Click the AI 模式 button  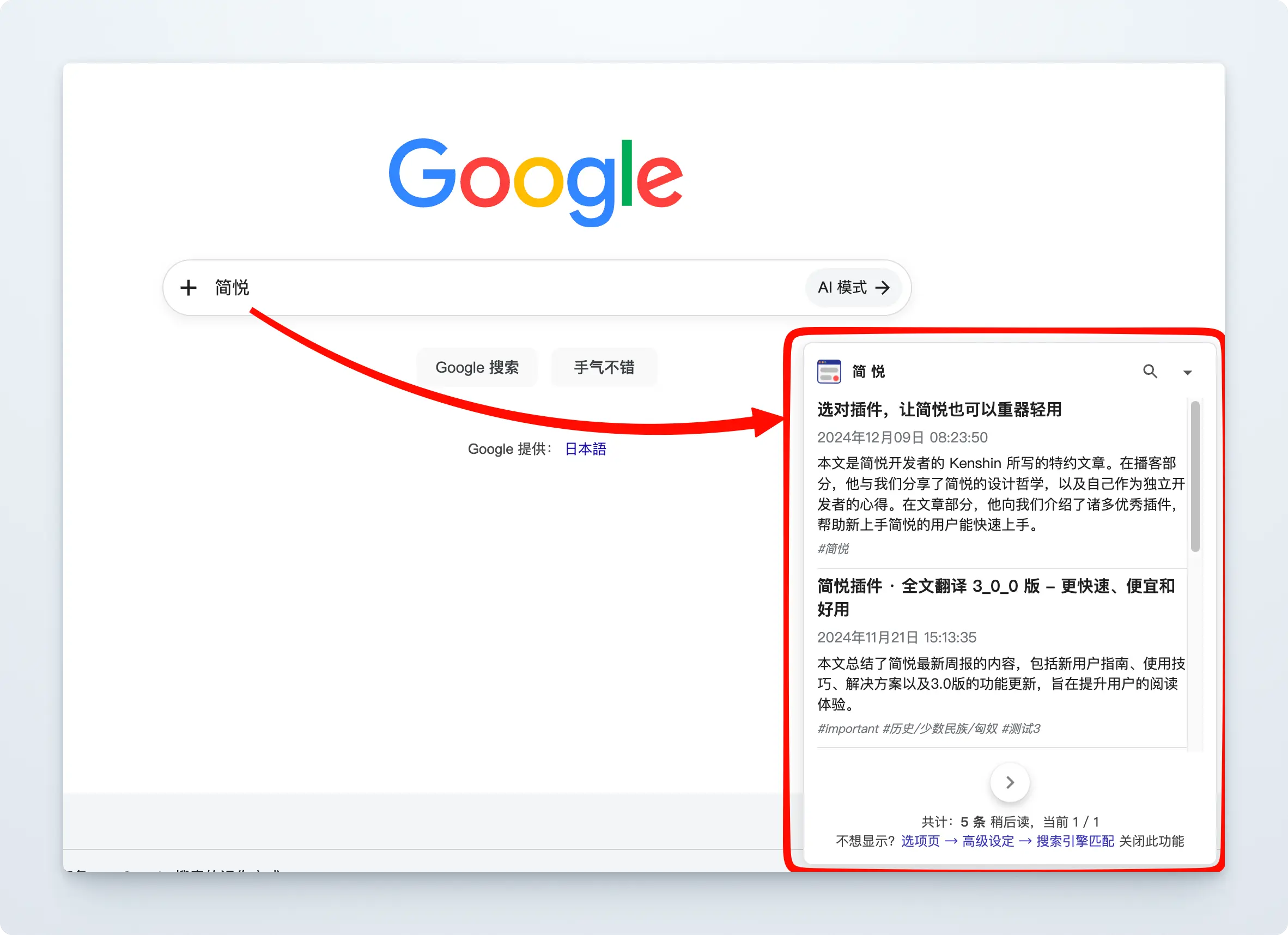click(x=854, y=288)
